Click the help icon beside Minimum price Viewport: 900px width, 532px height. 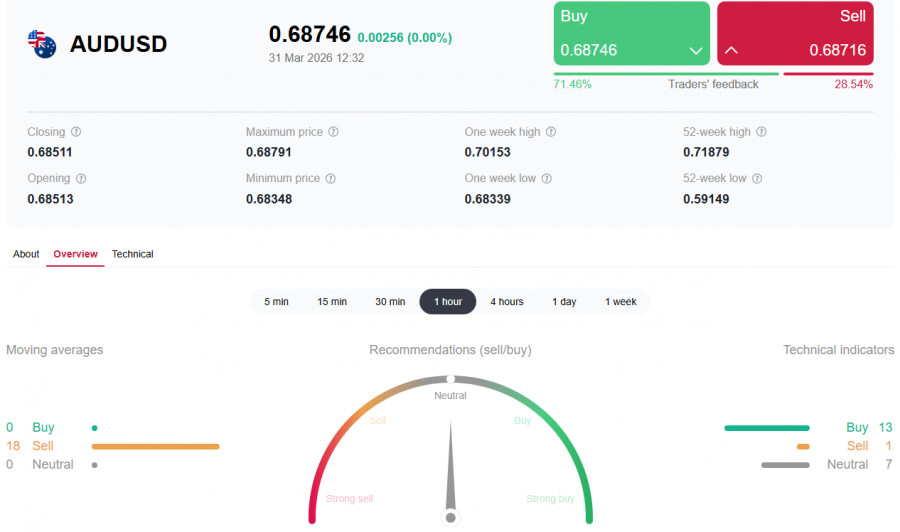330,179
